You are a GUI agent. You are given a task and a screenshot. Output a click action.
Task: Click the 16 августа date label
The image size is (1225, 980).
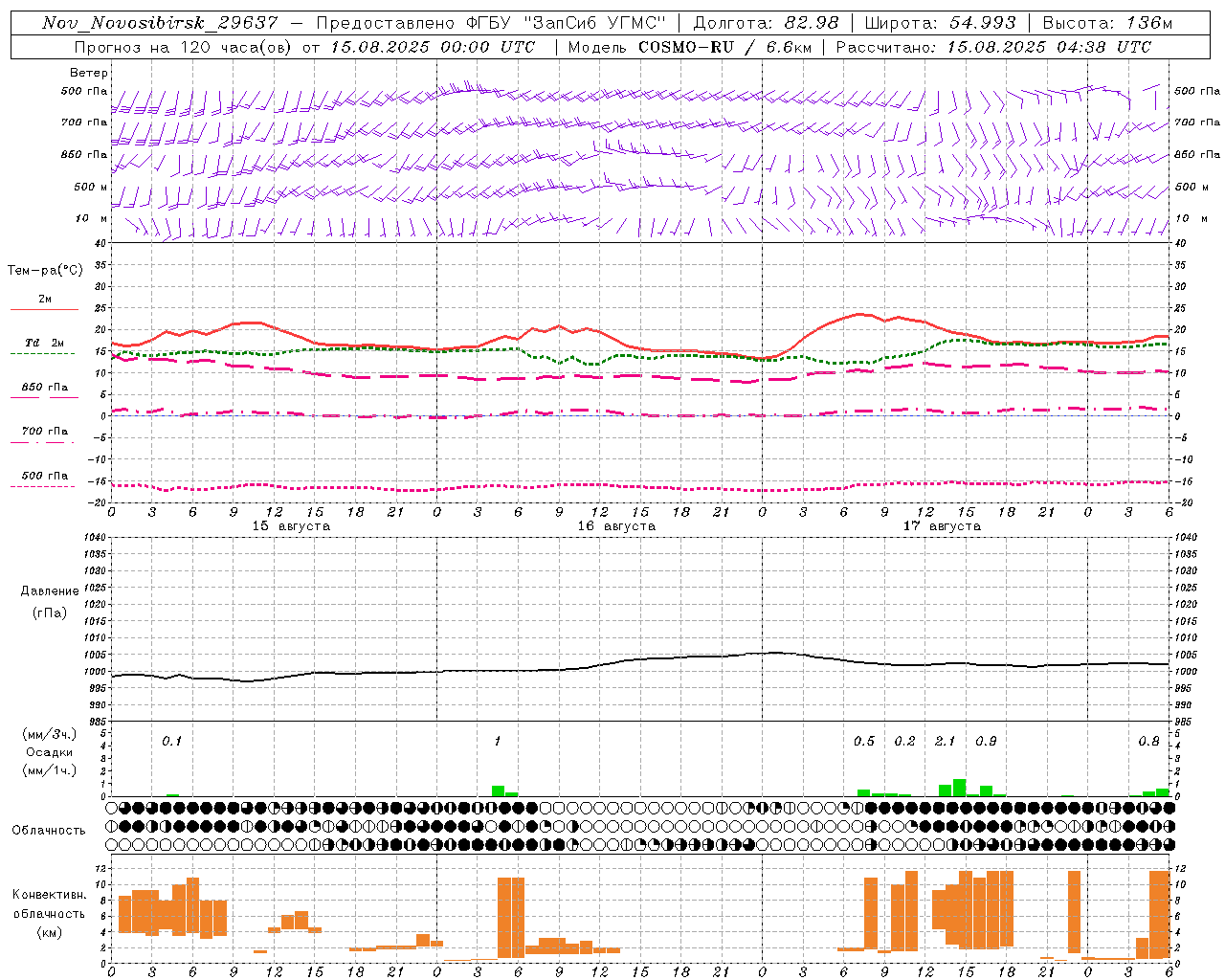[616, 526]
